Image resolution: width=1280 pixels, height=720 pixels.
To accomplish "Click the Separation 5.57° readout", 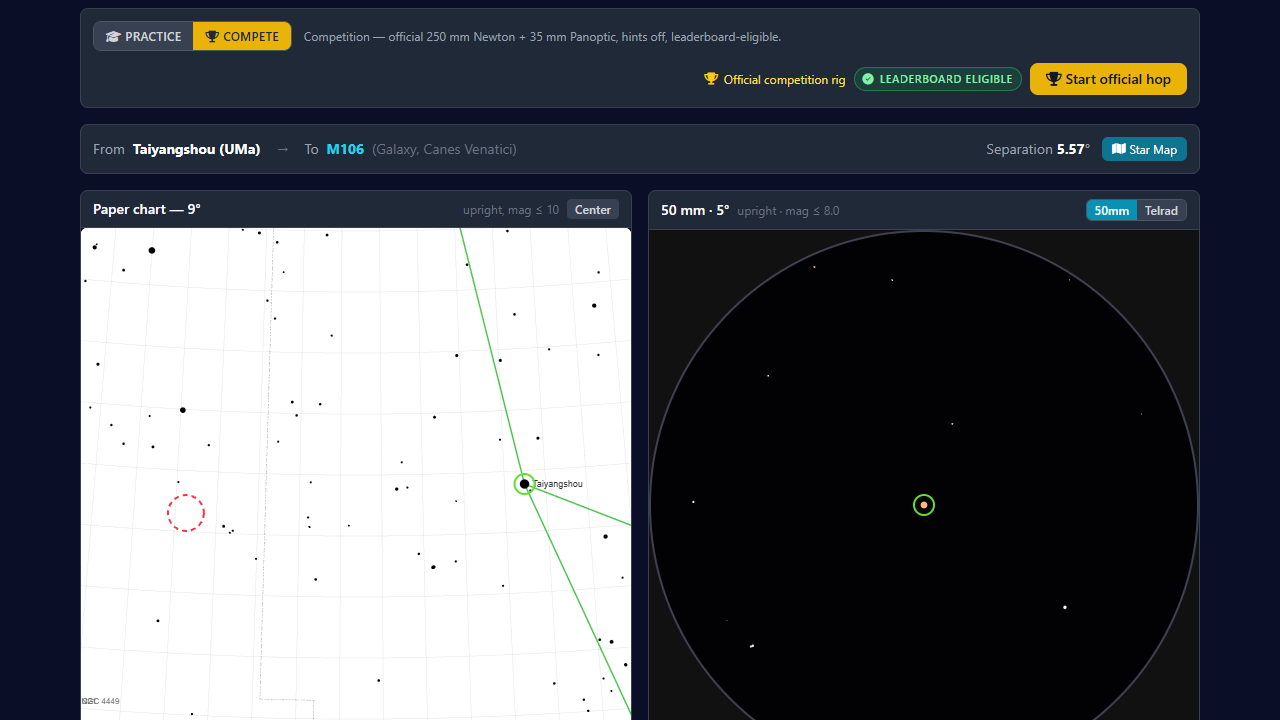I will 1038,149.
